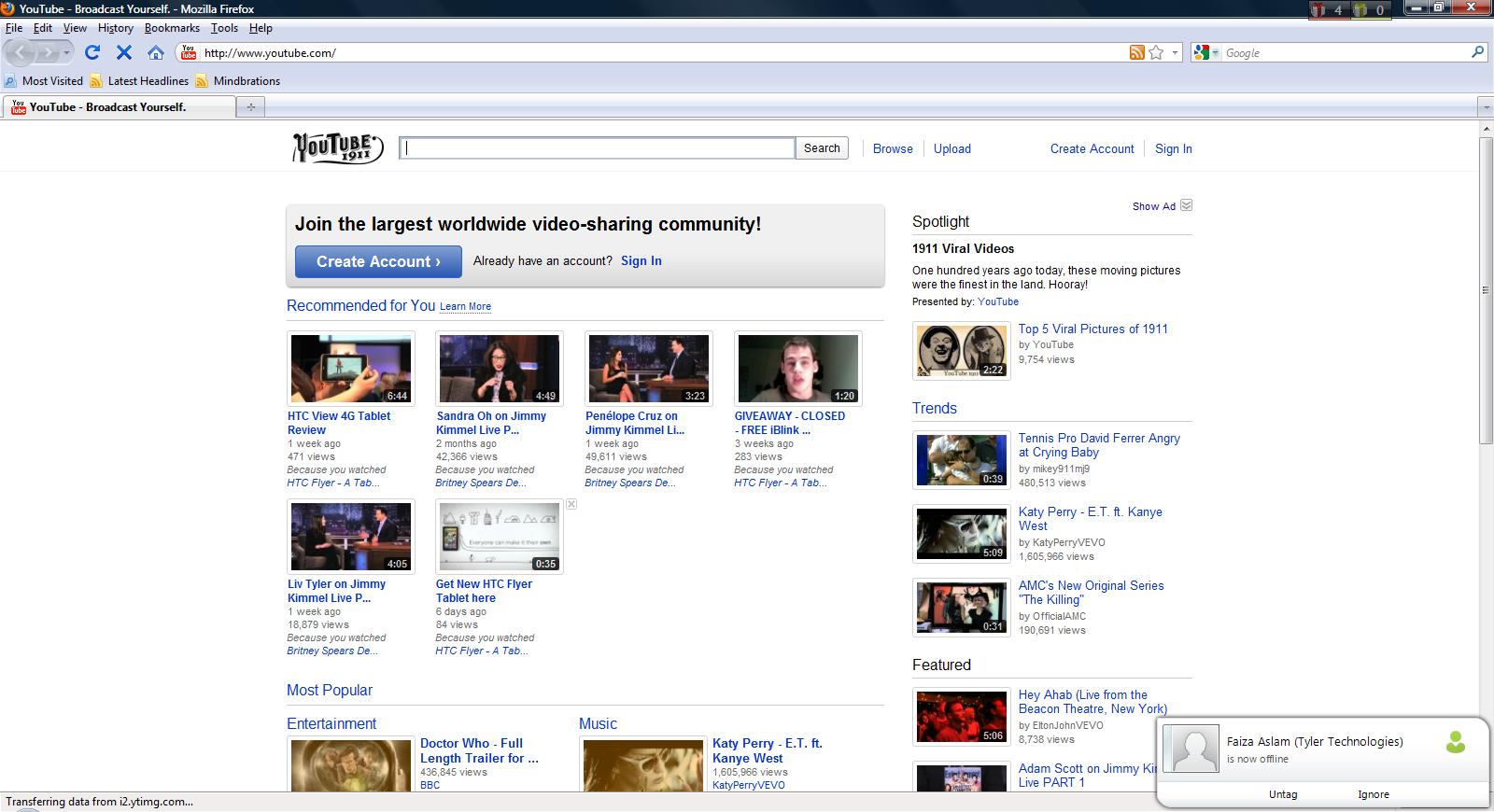The width and height of the screenshot is (1494, 812).
Task: Open the Penélope Cruz on Jimmy Kimmel thumbnail
Action: click(649, 369)
